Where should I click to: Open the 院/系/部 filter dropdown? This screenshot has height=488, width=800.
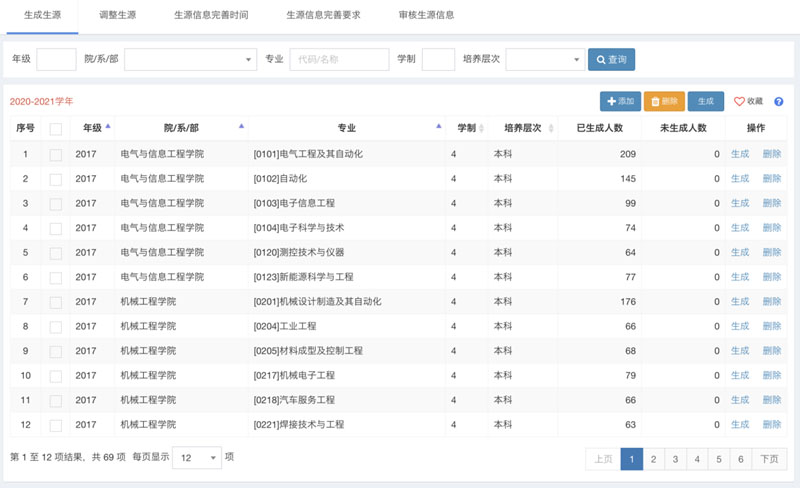point(190,60)
